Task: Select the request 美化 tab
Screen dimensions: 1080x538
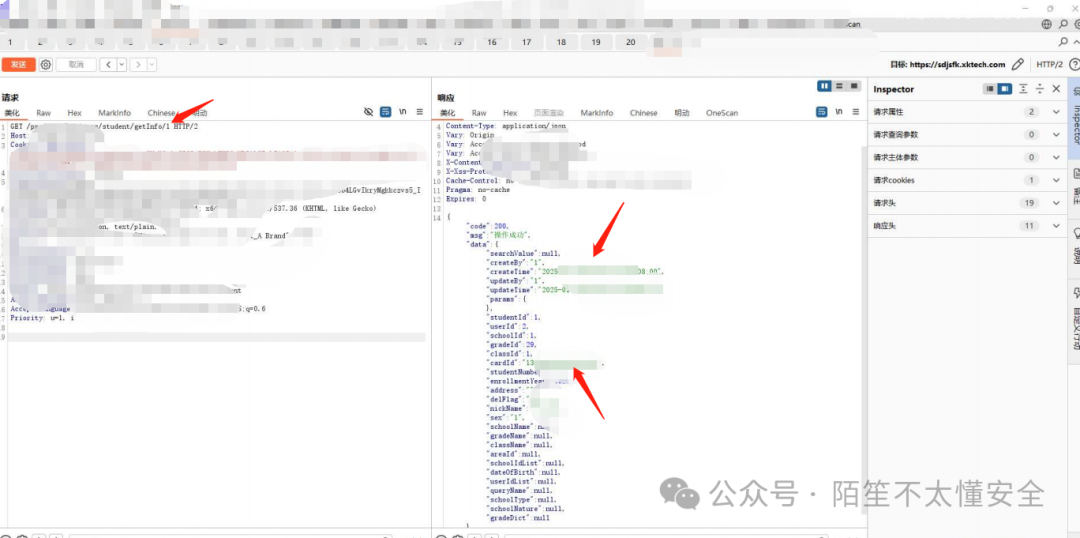Action: point(12,113)
